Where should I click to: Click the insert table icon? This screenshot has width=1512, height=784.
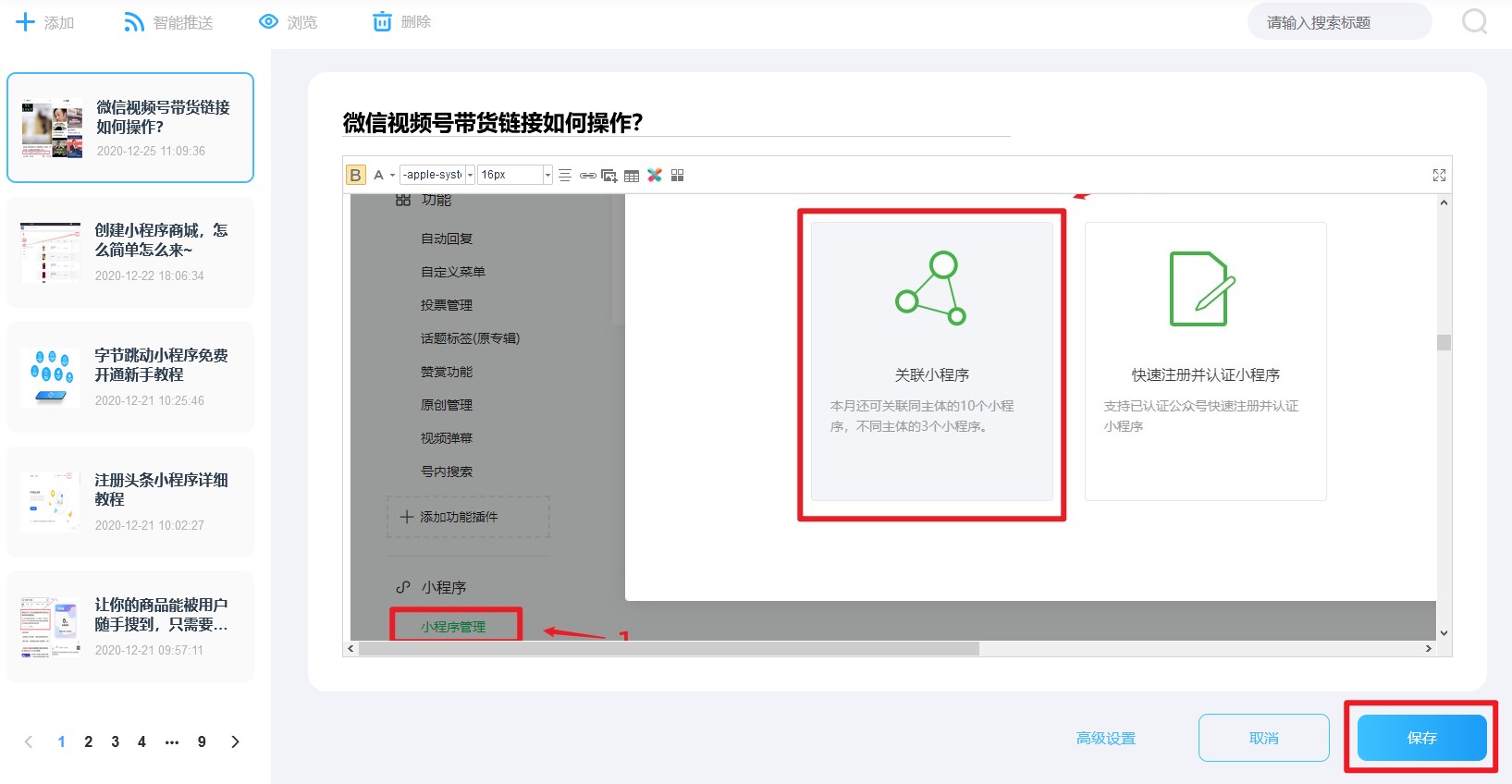pyautogui.click(x=632, y=175)
